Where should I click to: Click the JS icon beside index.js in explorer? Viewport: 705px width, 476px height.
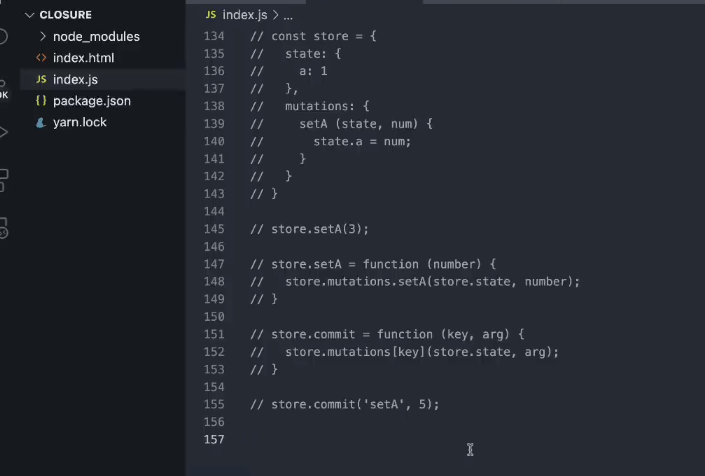click(x=41, y=79)
